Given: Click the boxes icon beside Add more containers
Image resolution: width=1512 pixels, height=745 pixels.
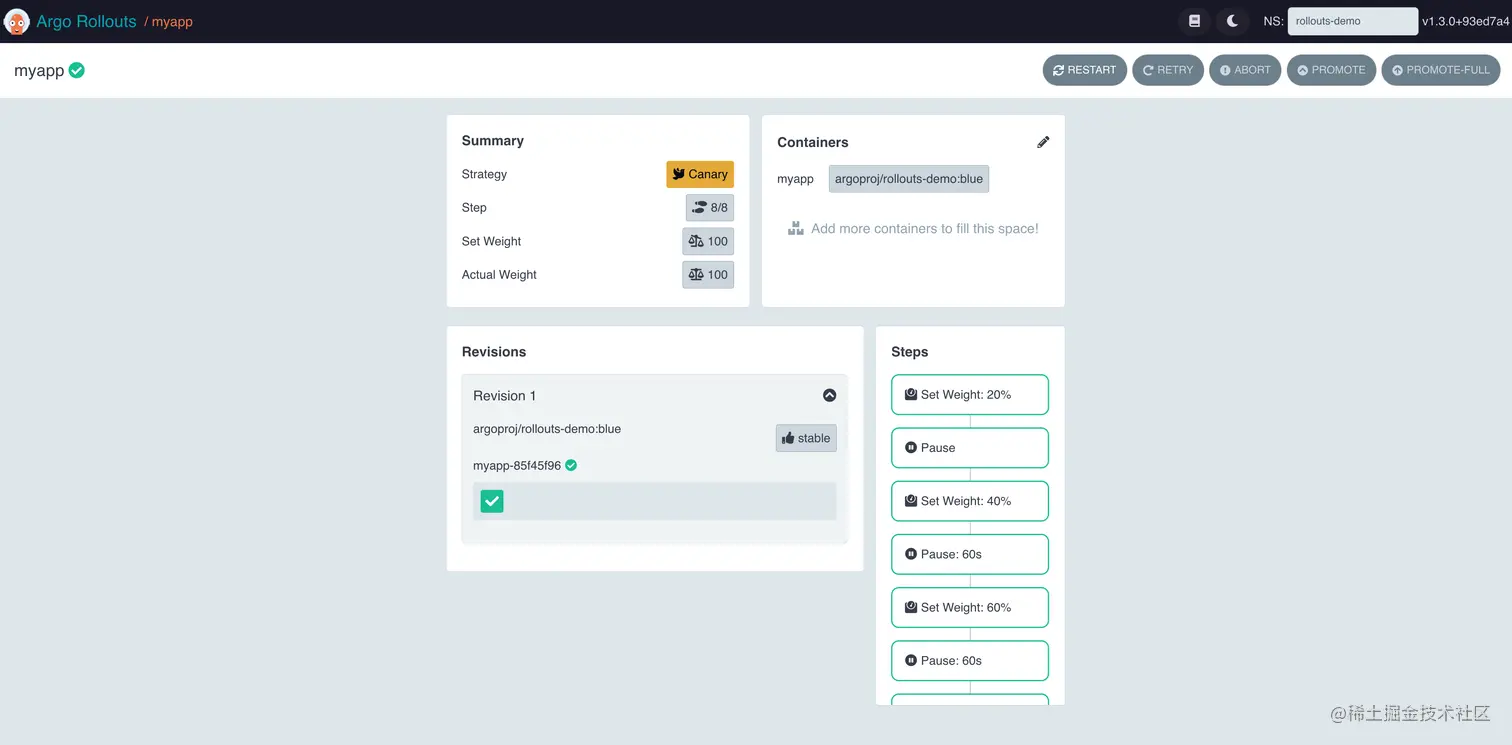Looking at the screenshot, I should click(x=796, y=229).
